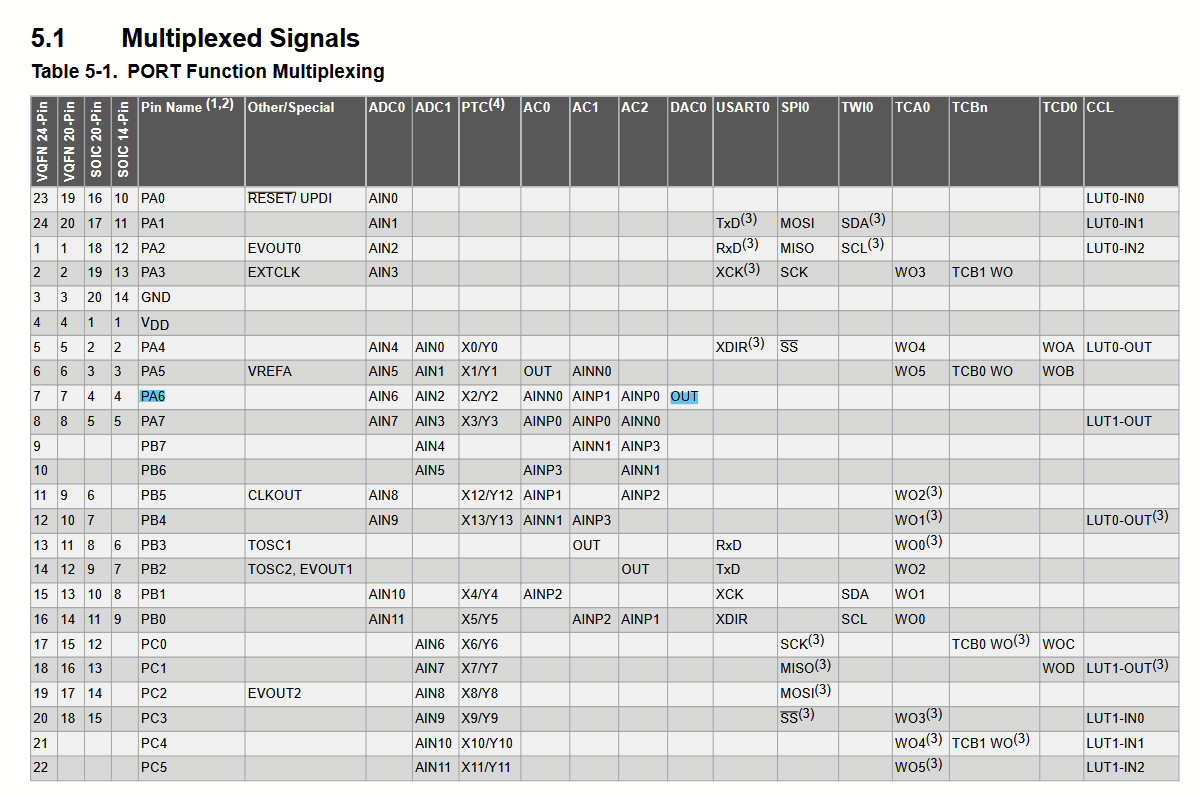Click the highlighted PA6 pin name cell

click(x=152, y=397)
